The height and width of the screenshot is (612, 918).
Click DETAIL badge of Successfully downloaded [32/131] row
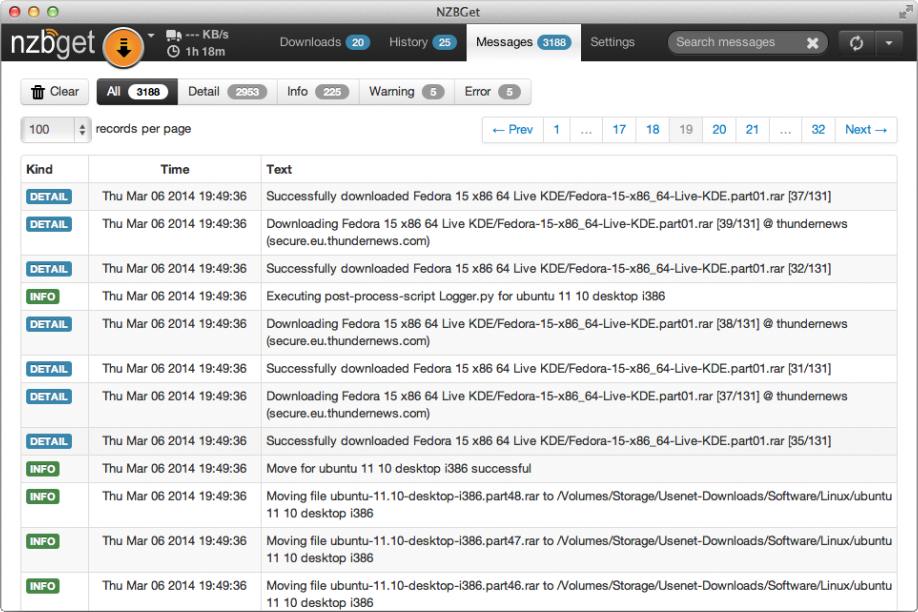point(49,269)
